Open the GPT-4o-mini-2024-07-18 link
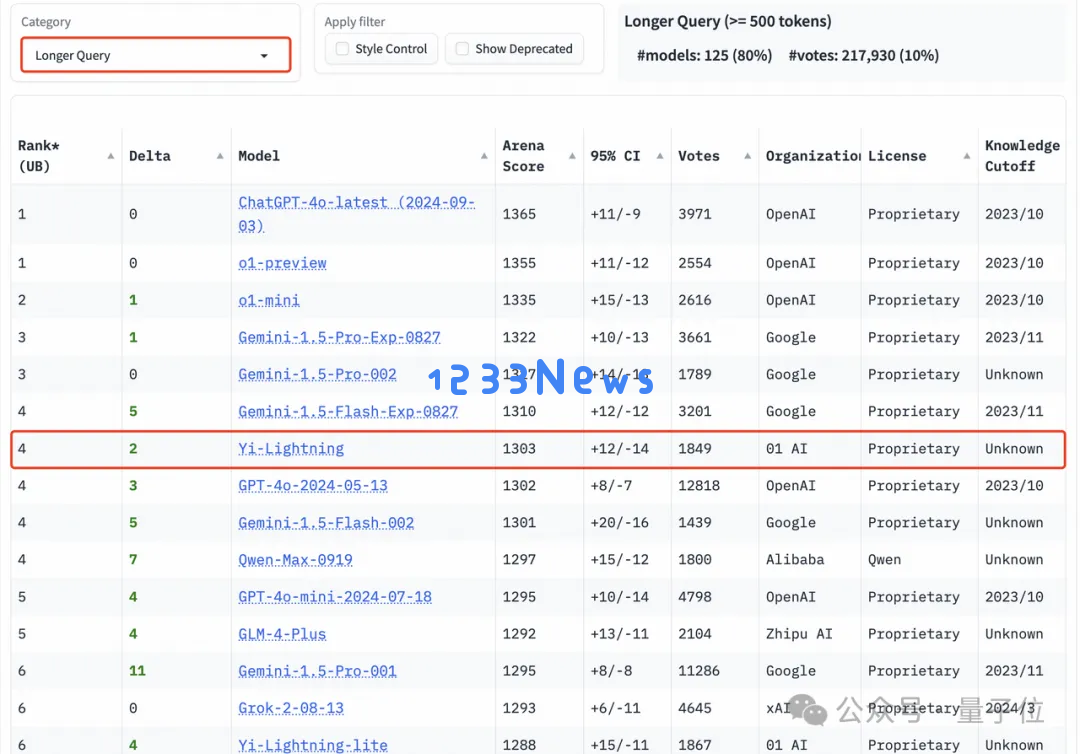 pyautogui.click(x=335, y=597)
